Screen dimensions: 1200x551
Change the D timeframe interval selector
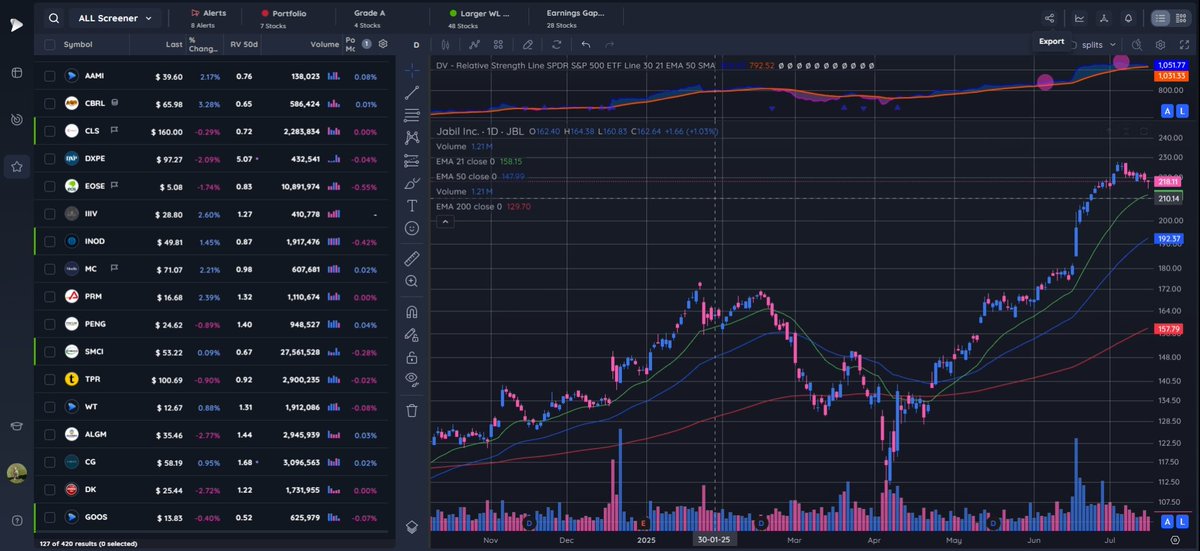417,45
